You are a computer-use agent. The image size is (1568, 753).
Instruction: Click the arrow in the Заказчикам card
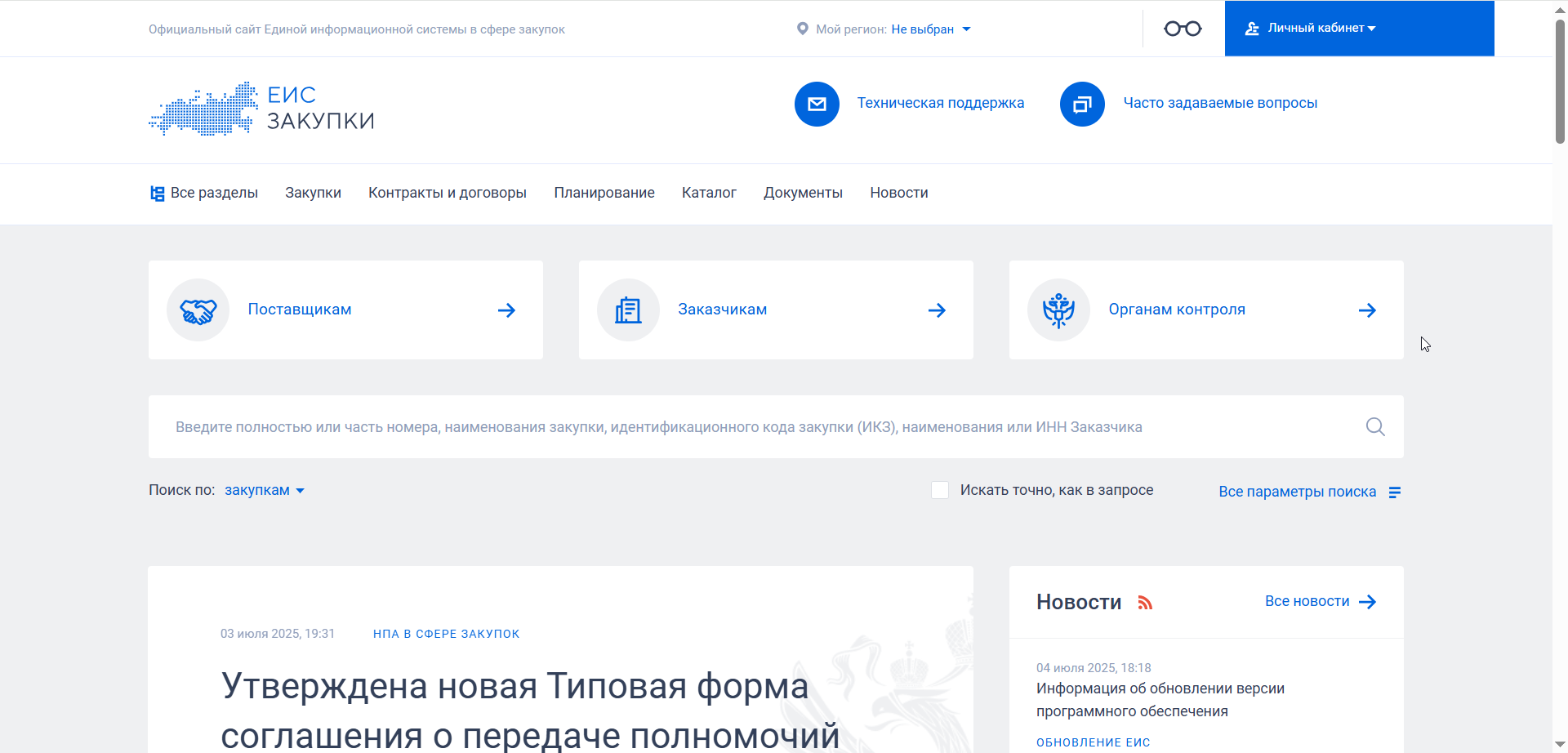tap(937, 310)
